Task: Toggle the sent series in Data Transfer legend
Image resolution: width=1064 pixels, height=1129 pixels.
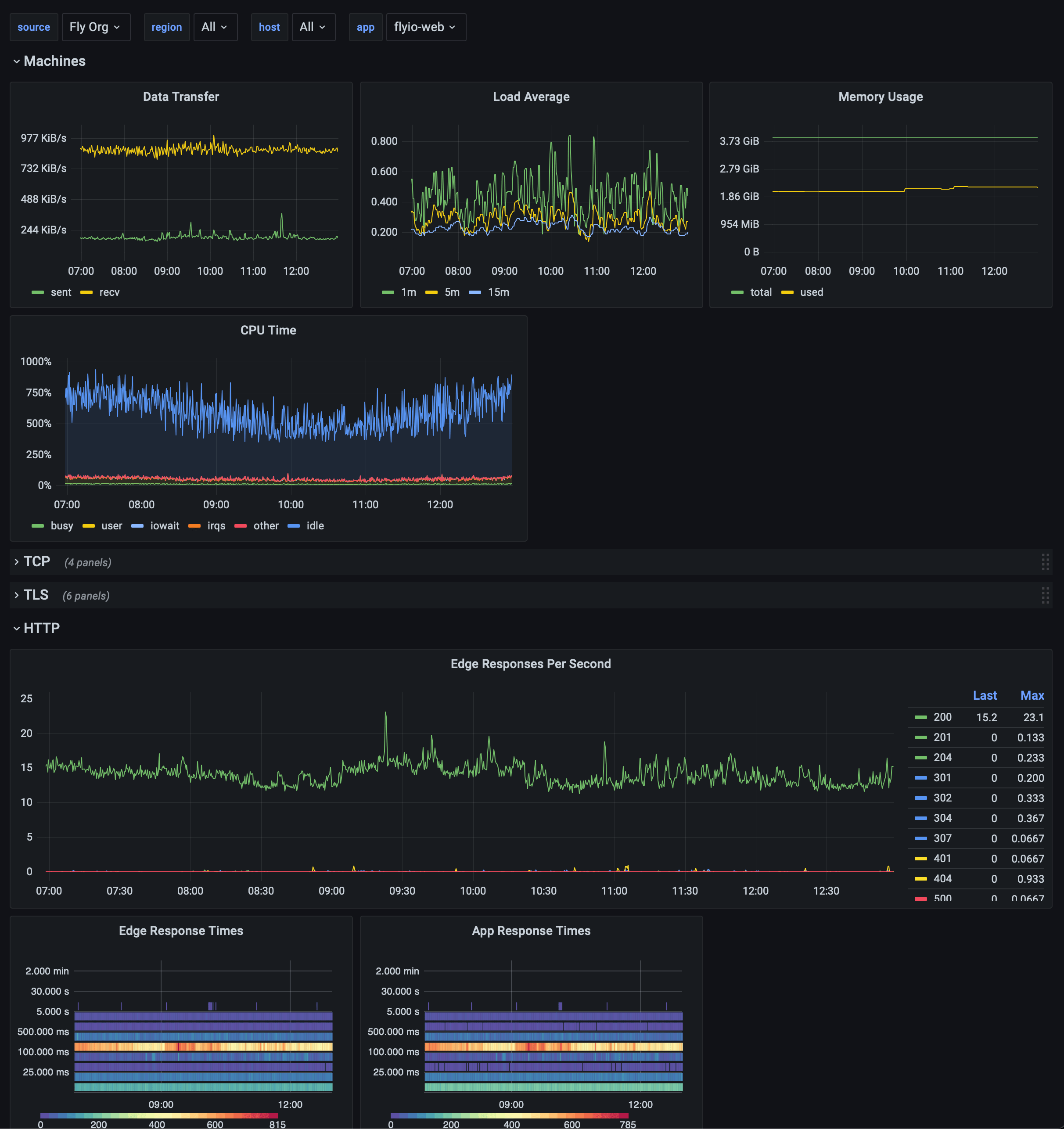Action: tap(61, 292)
